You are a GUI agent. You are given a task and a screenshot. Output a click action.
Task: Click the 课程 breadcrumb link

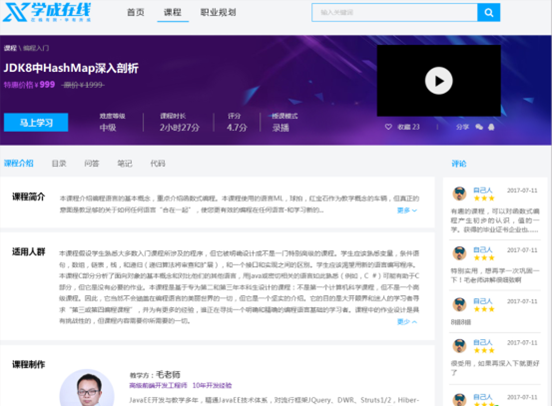click(10, 48)
